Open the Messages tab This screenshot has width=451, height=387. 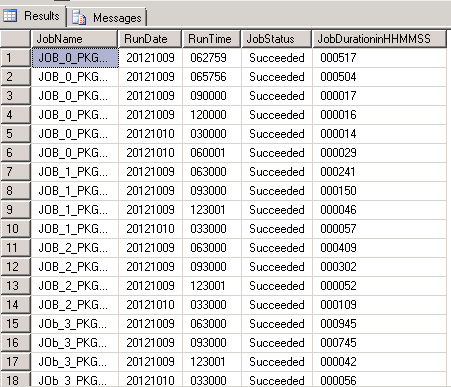[107, 17]
